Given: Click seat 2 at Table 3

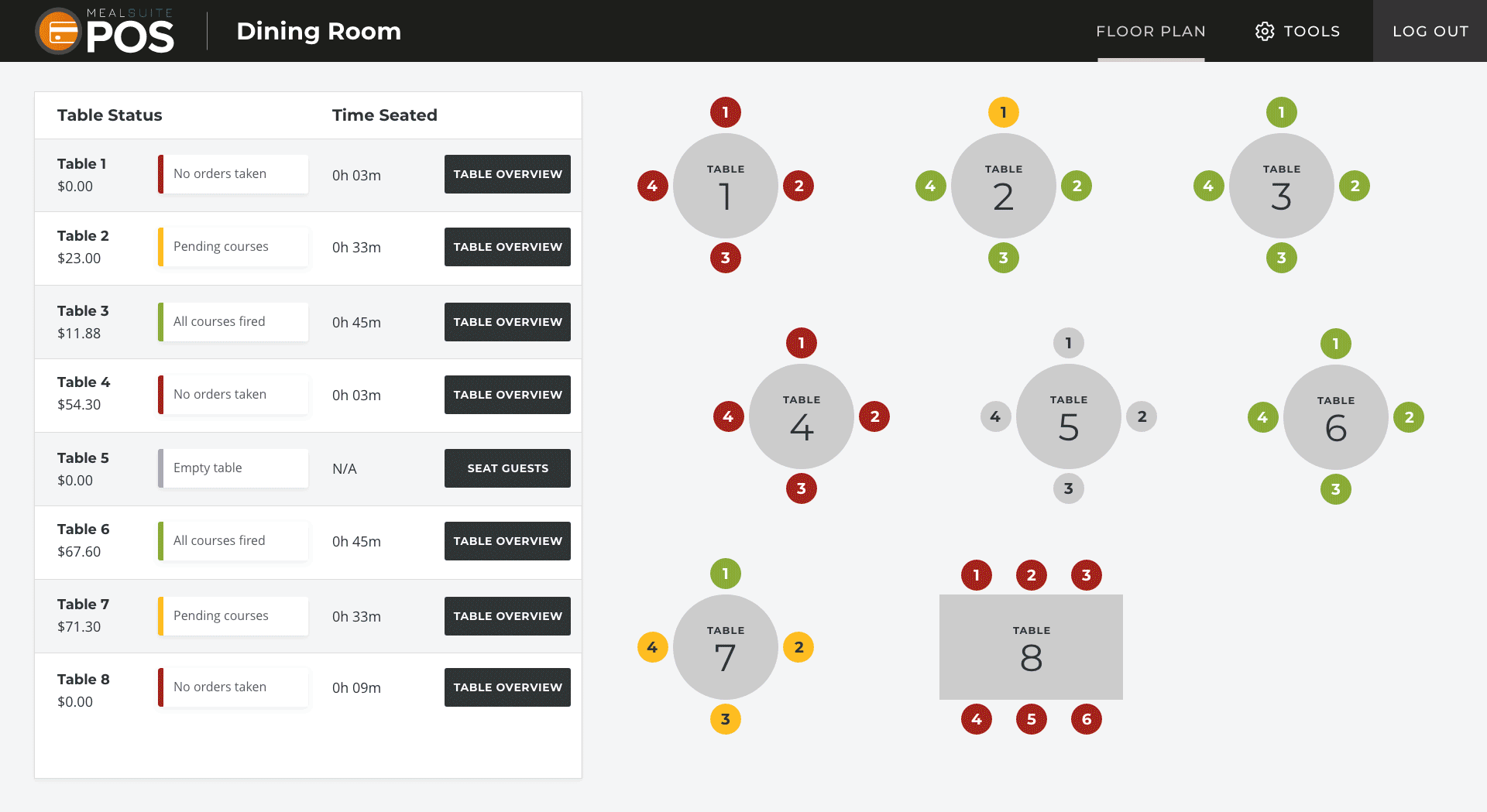Looking at the screenshot, I should click(x=1355, y=186).
